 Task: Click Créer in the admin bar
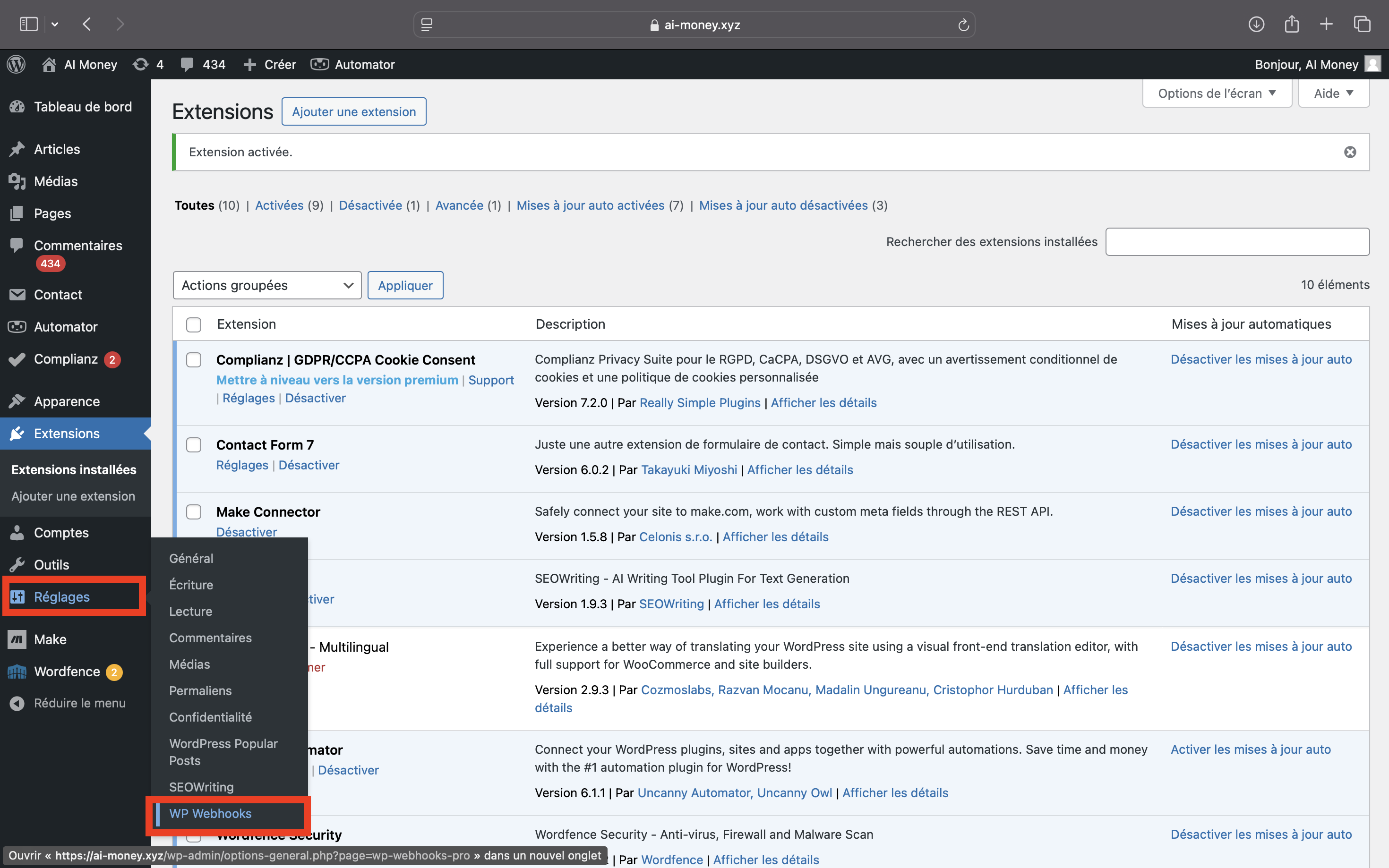click(269, 64)
